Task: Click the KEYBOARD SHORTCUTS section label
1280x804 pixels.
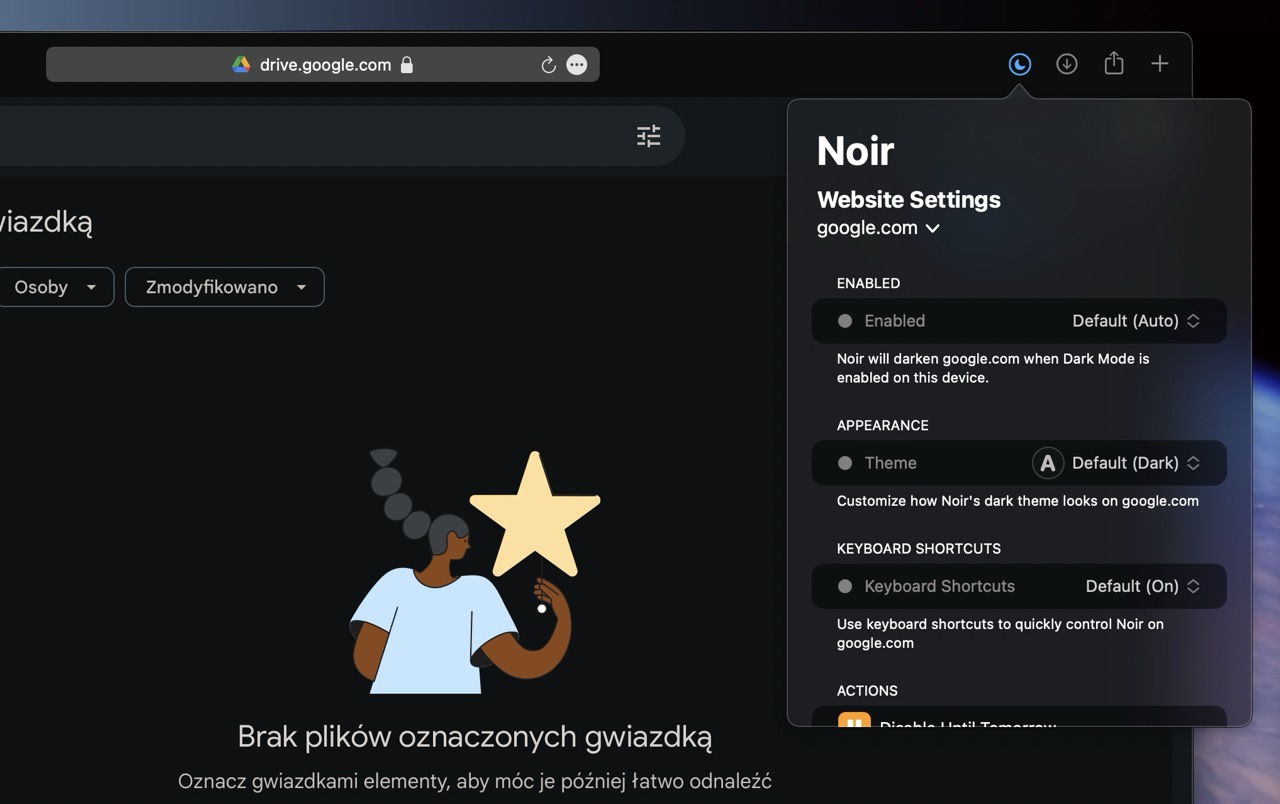Action: 919,548
